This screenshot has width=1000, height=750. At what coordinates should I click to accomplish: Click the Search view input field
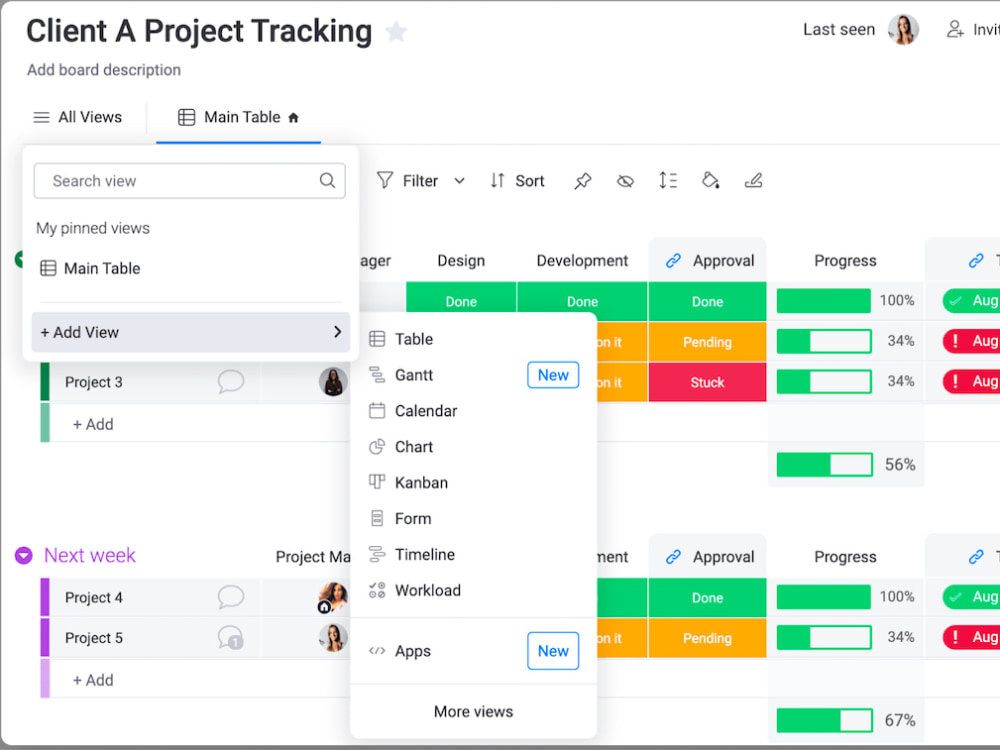tap(189, 181)
